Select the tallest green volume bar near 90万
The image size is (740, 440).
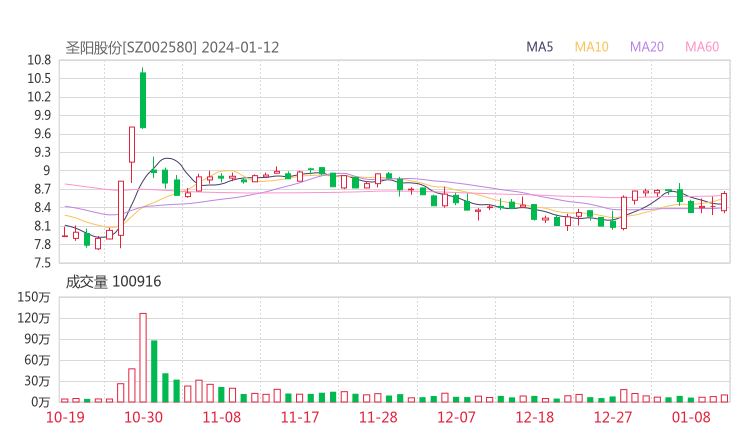coord(154,371)
